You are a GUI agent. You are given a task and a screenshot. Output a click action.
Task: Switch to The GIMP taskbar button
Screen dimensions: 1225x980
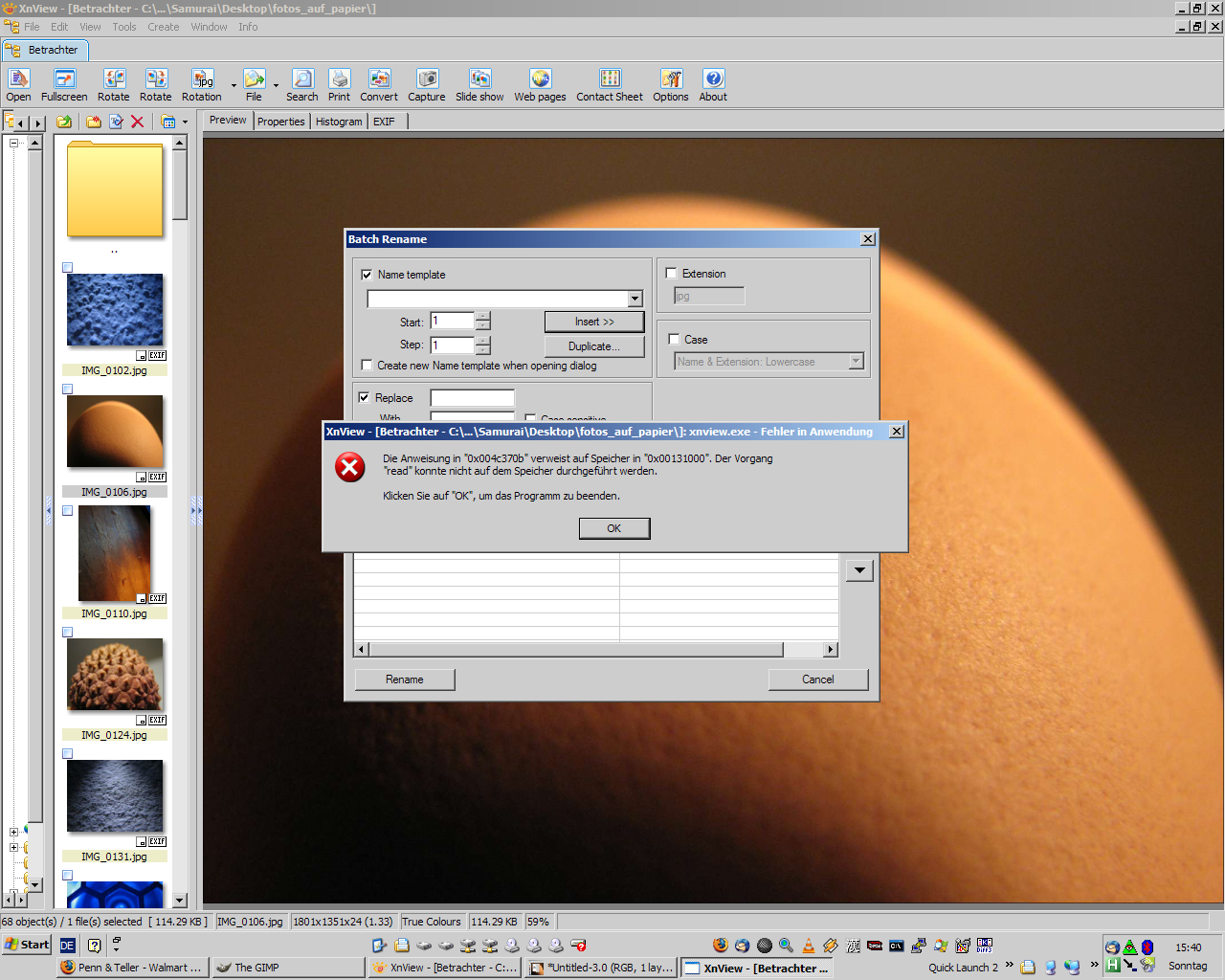(x=287, y=968)
